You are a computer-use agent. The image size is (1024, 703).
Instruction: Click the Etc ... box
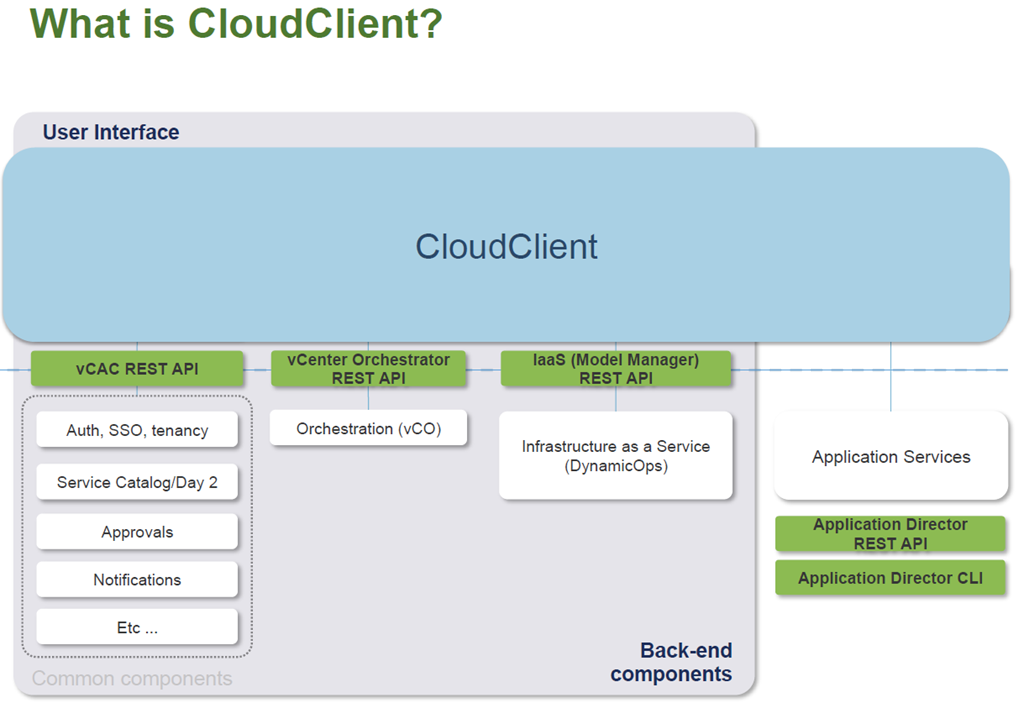(x=137, y=628)
